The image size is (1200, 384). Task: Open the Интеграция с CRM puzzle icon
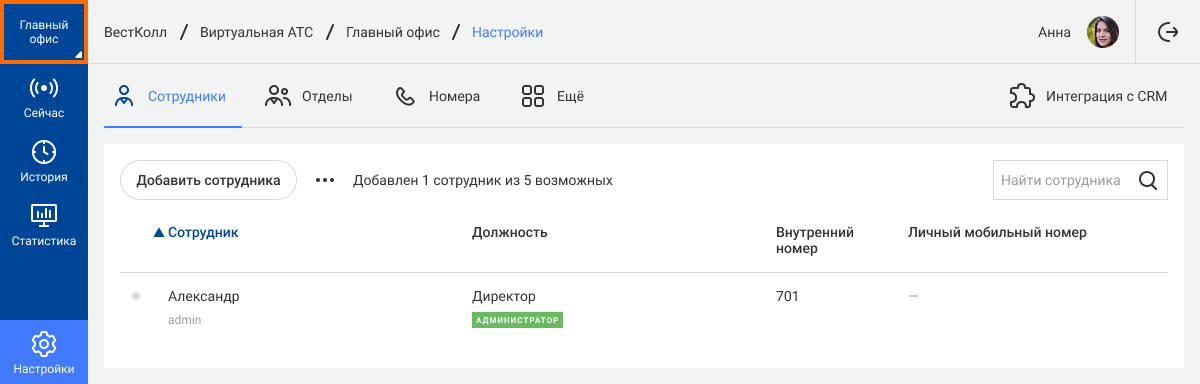[x=1021, y=97]
